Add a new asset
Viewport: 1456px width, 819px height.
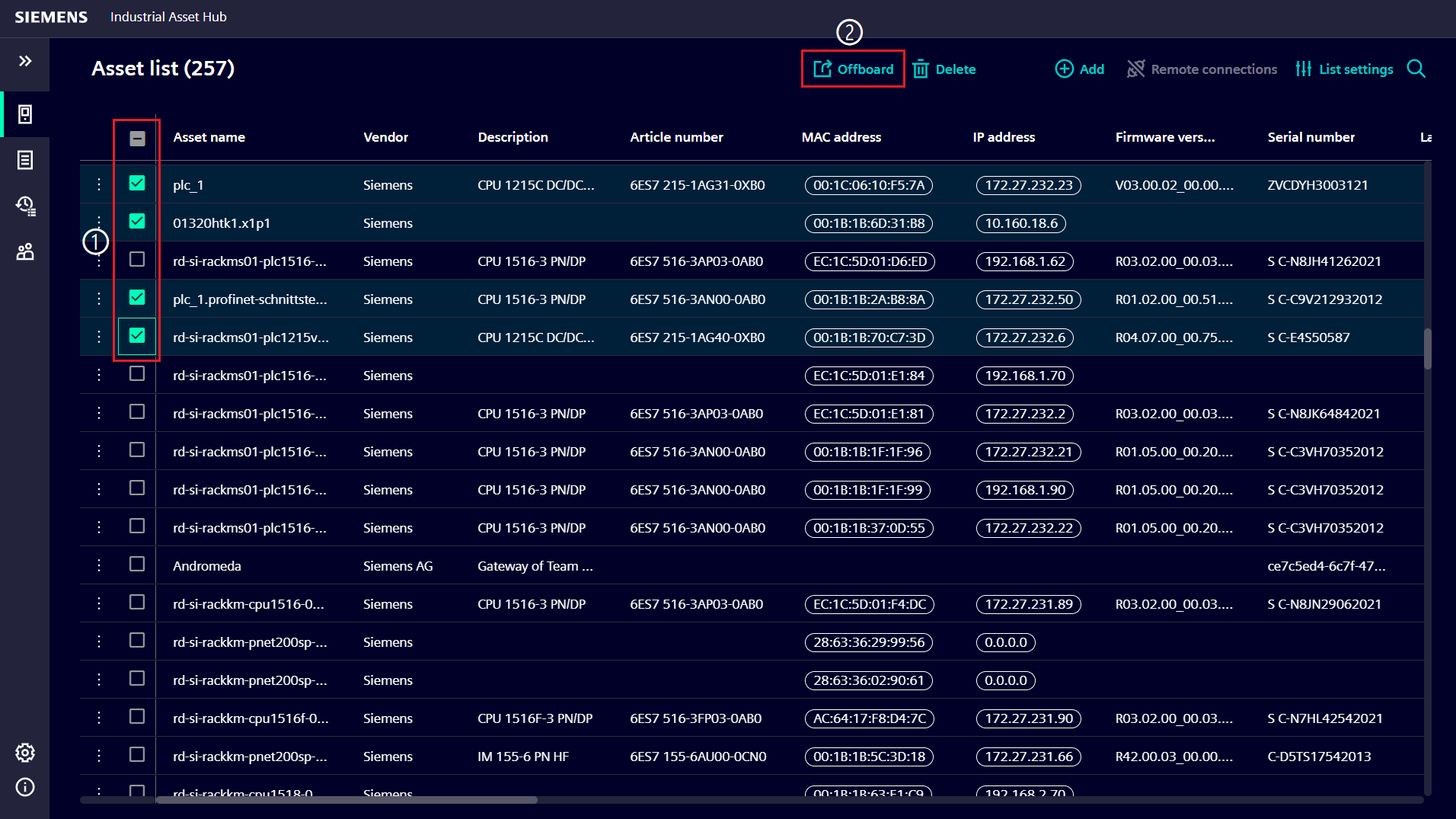coord(1079,69)
